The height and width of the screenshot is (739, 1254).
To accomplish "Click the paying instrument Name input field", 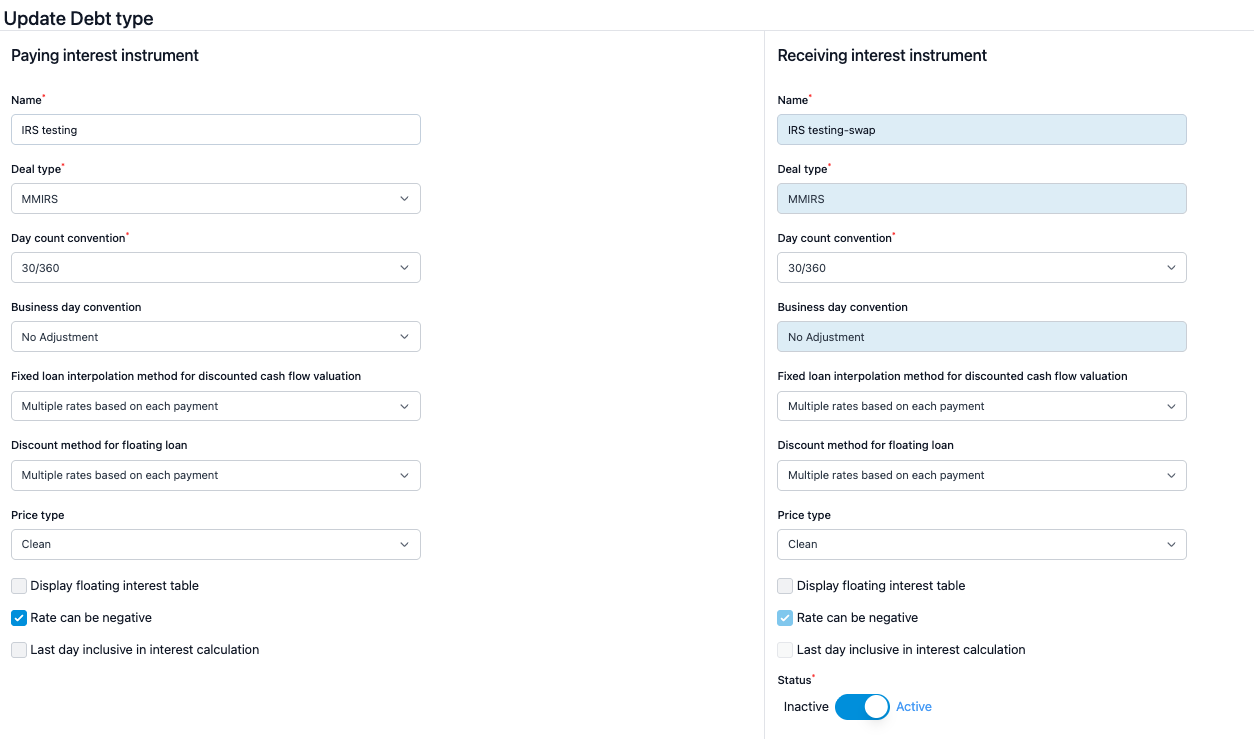I will coord(215,130).
